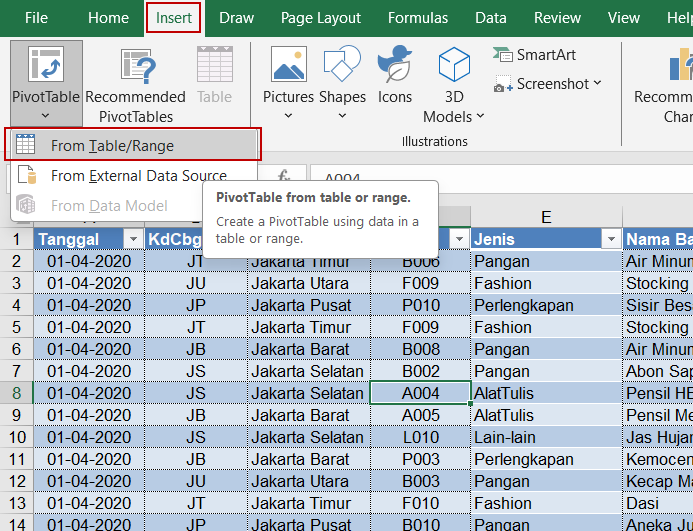Click the Screenshot tool
This screenshot has width=693, height=531.
pos(547,84)
